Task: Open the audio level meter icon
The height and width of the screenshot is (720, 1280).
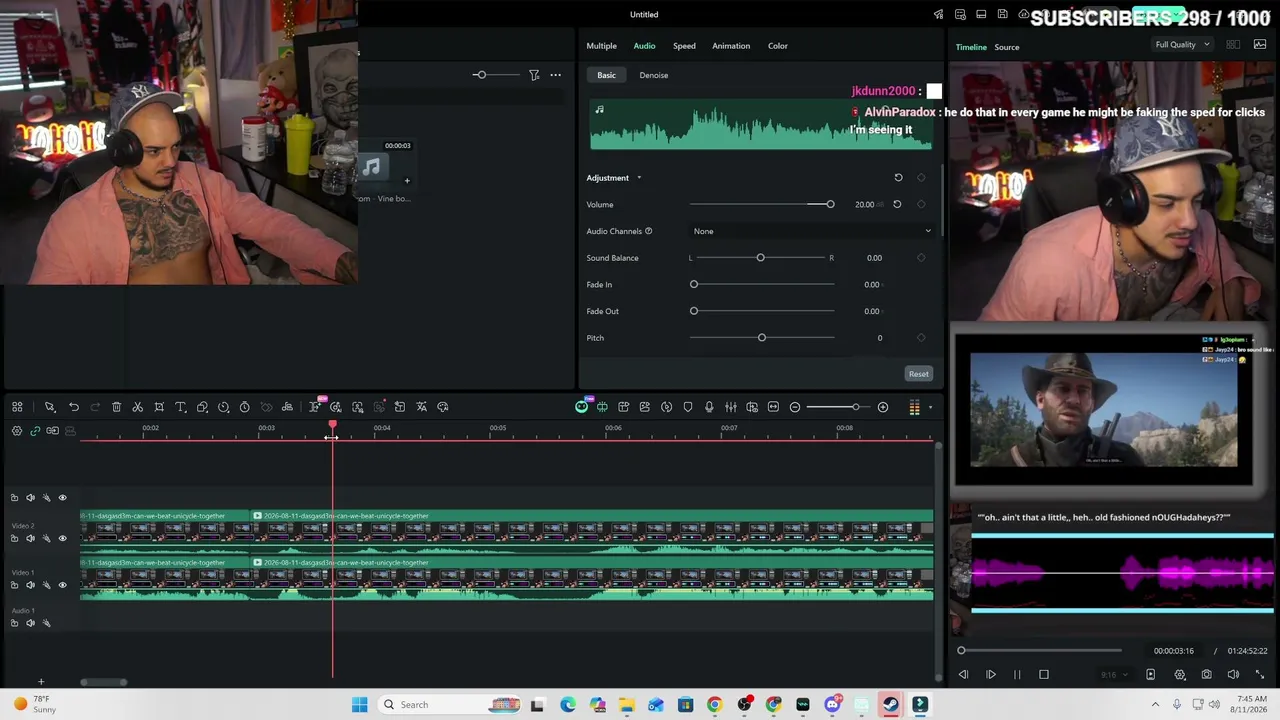Action: pyautogui.click(x=914, y=407)
